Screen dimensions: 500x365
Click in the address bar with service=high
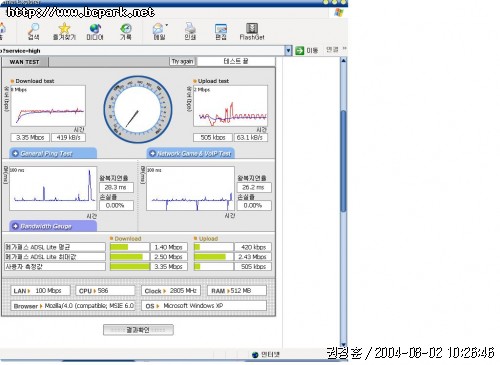(142, 51)
